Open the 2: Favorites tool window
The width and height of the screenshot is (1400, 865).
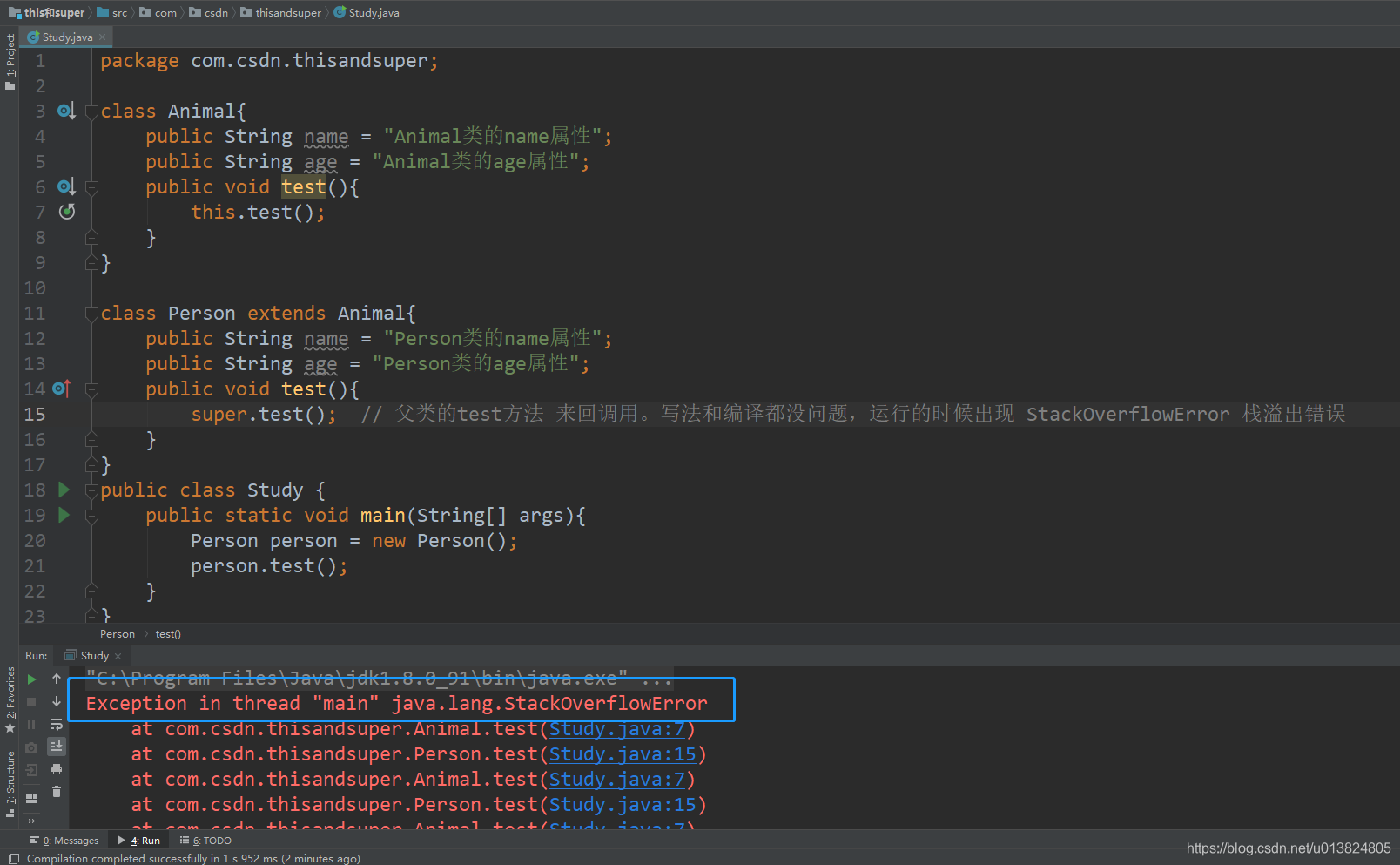(10, 699)
